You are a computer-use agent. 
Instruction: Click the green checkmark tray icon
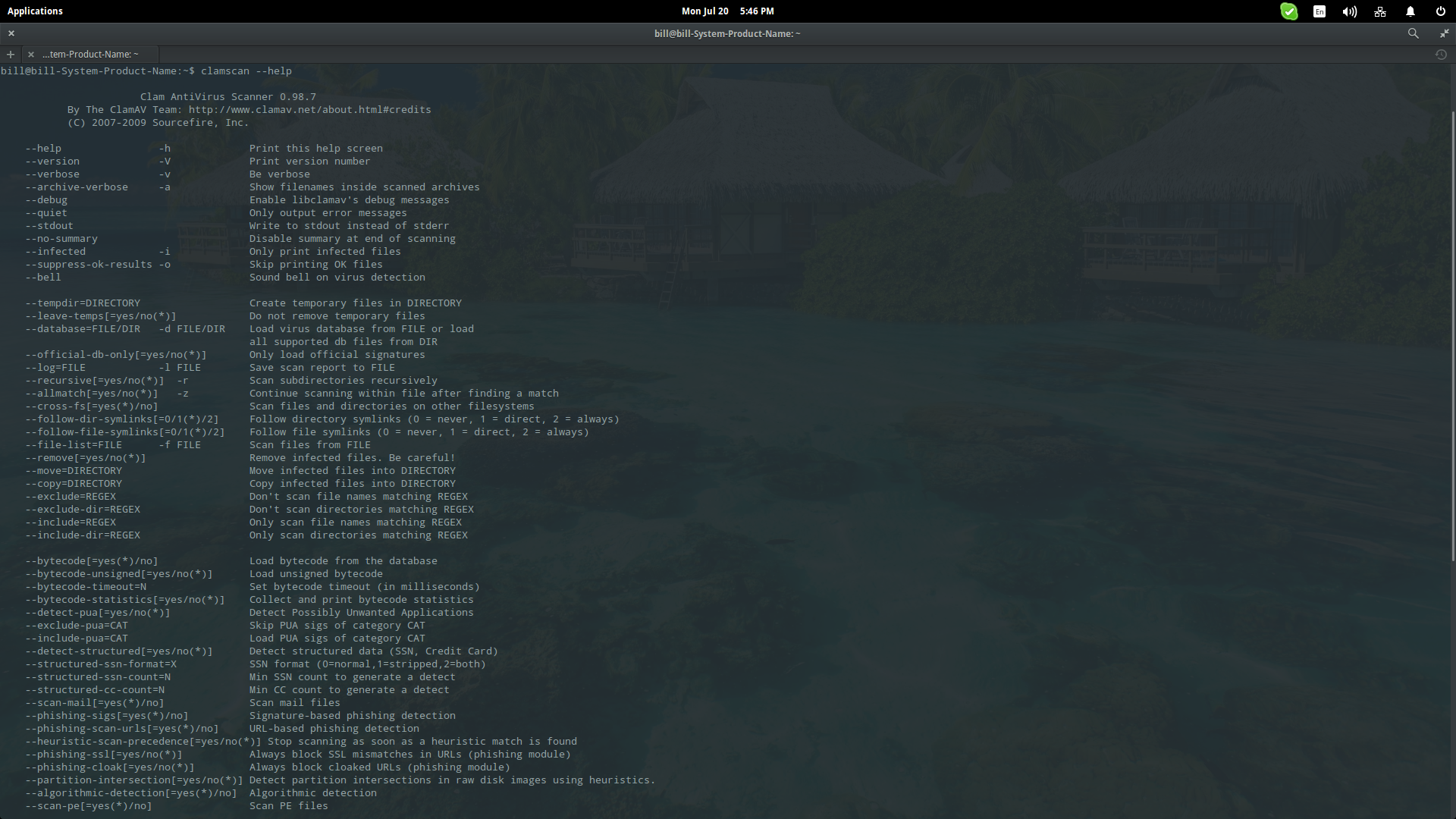pyautogui.click(x=1288, y=11)
